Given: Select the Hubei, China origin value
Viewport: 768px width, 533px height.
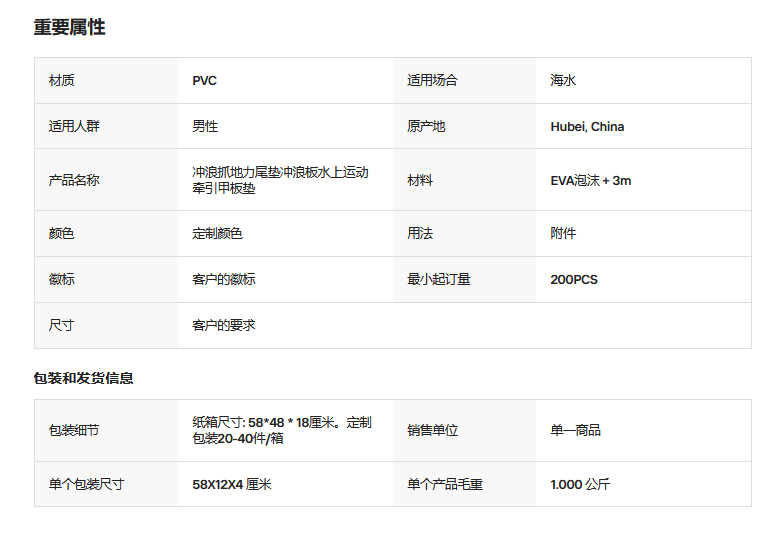Looking at the screenshot, I should 587,127.
